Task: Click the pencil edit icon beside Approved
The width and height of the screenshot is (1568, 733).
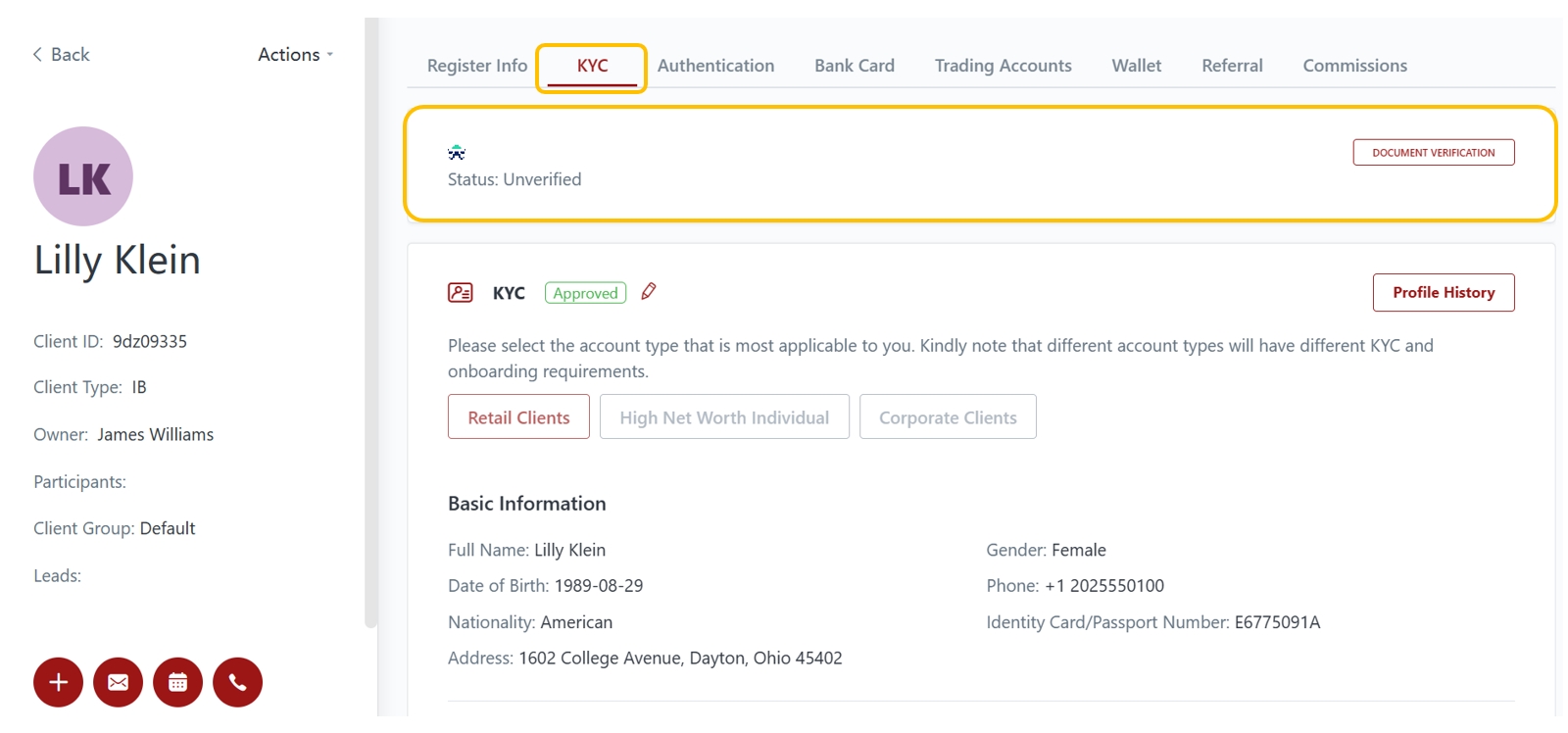Action: pyautogui.click(x=648, y=292)
